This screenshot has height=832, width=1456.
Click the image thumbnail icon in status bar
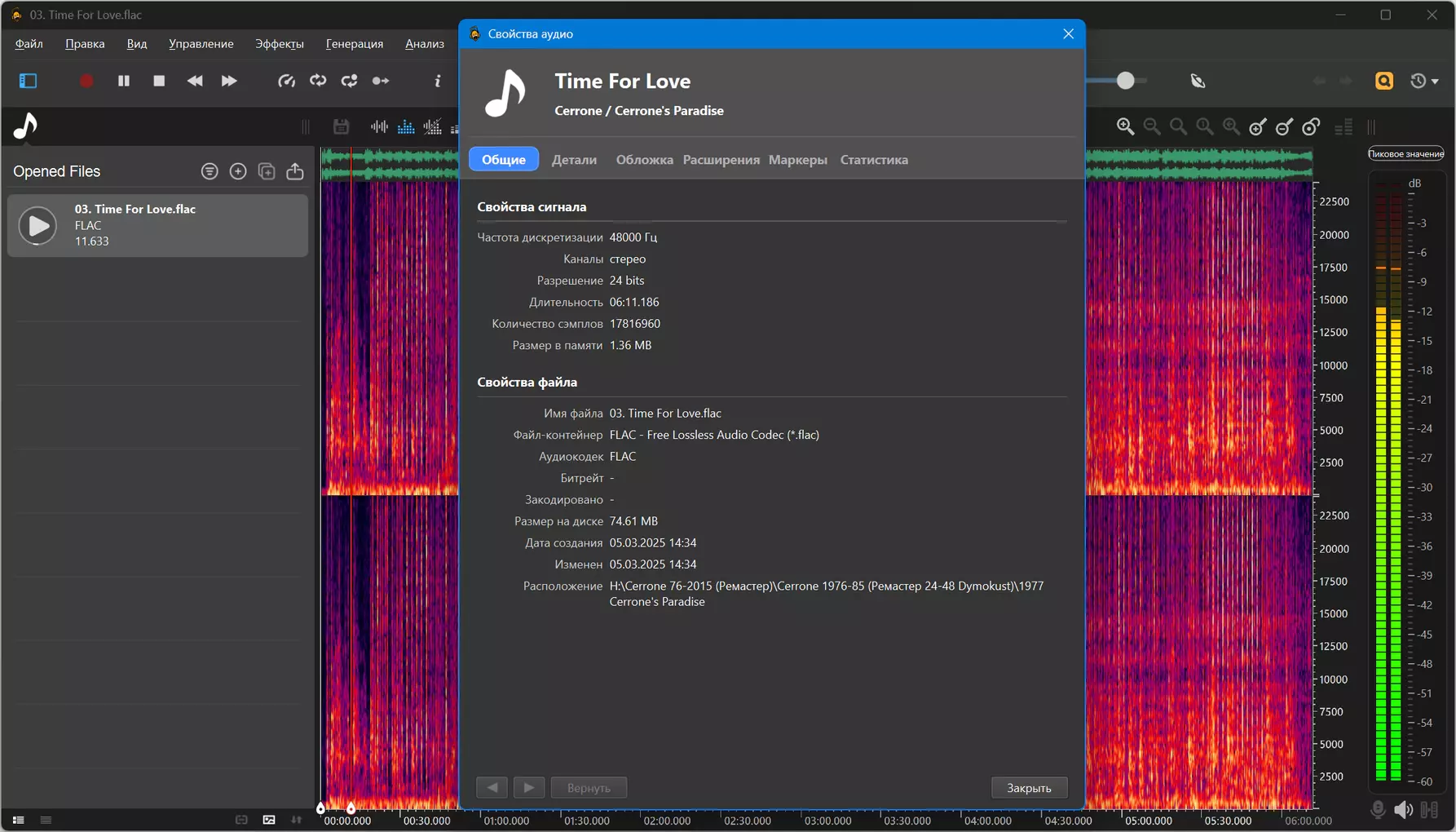tap(269, 820)
